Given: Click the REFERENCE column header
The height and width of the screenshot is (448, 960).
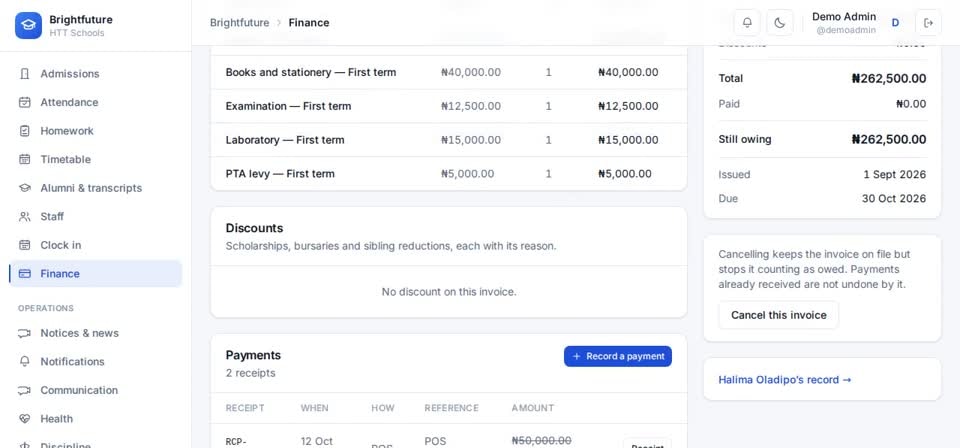Looking at the screenshot, I should click(x=451, y=408).
